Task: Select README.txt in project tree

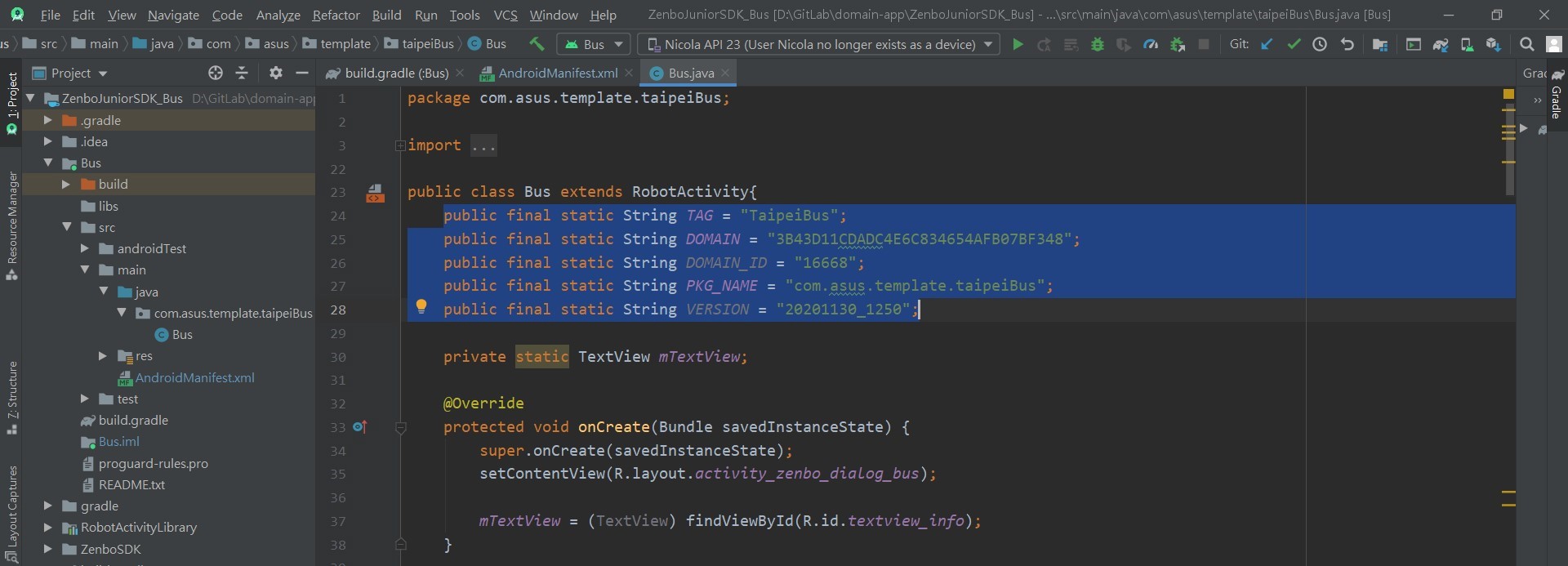Action: pyautogui.click(x=123, y=484)
